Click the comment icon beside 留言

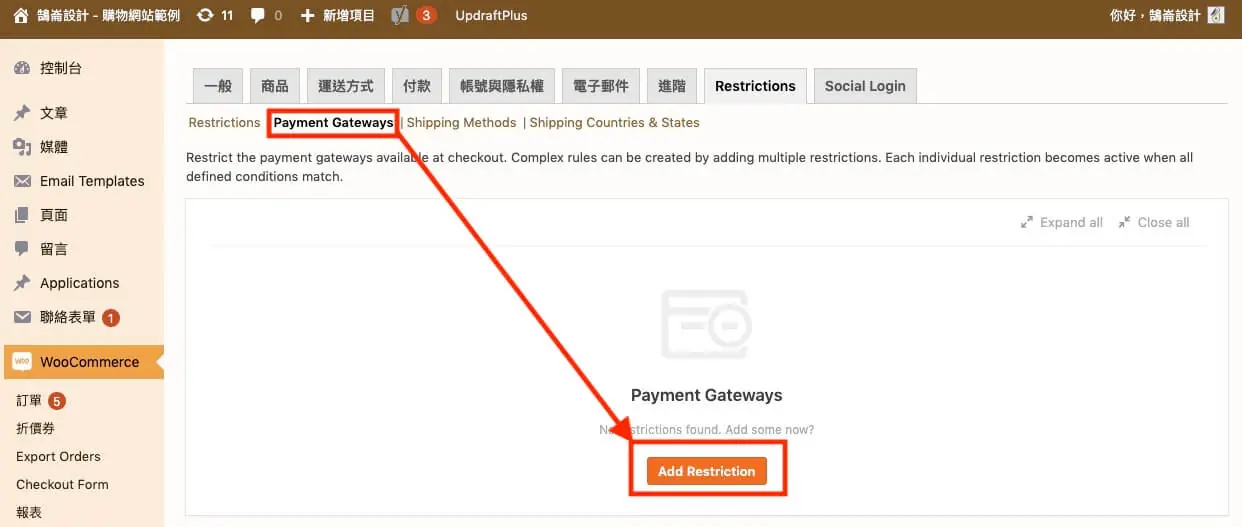22,249
